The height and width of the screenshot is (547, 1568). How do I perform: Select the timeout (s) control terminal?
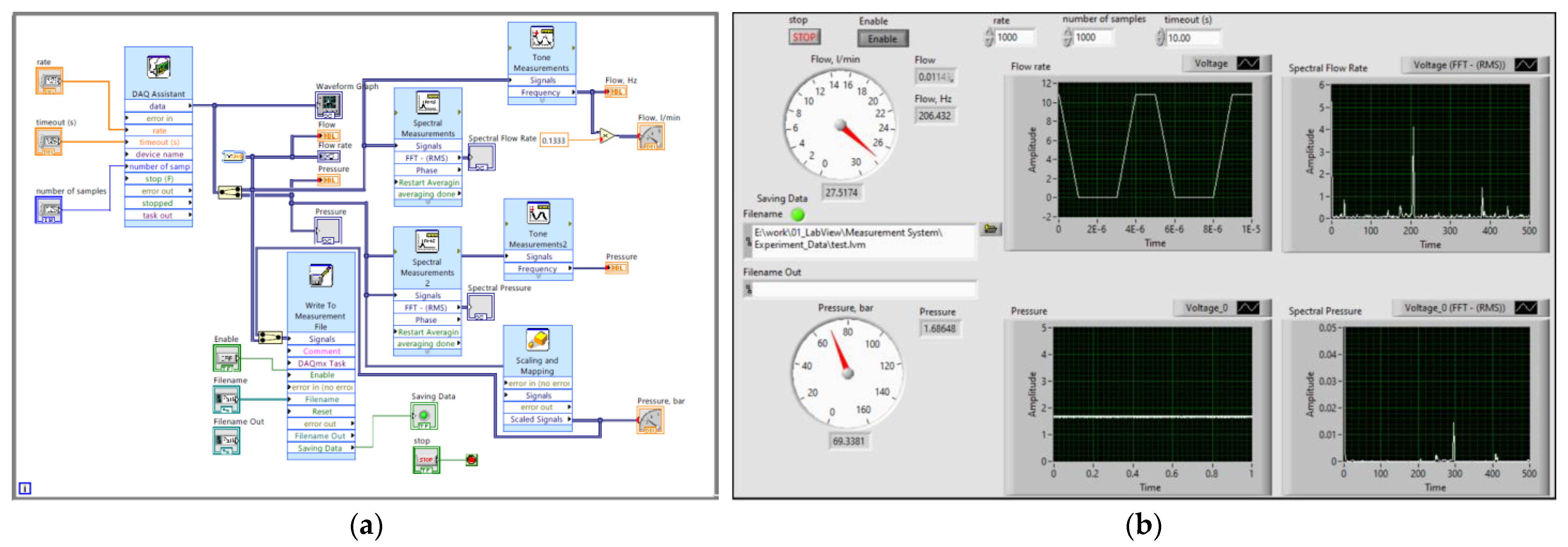[x=49, y=142]
